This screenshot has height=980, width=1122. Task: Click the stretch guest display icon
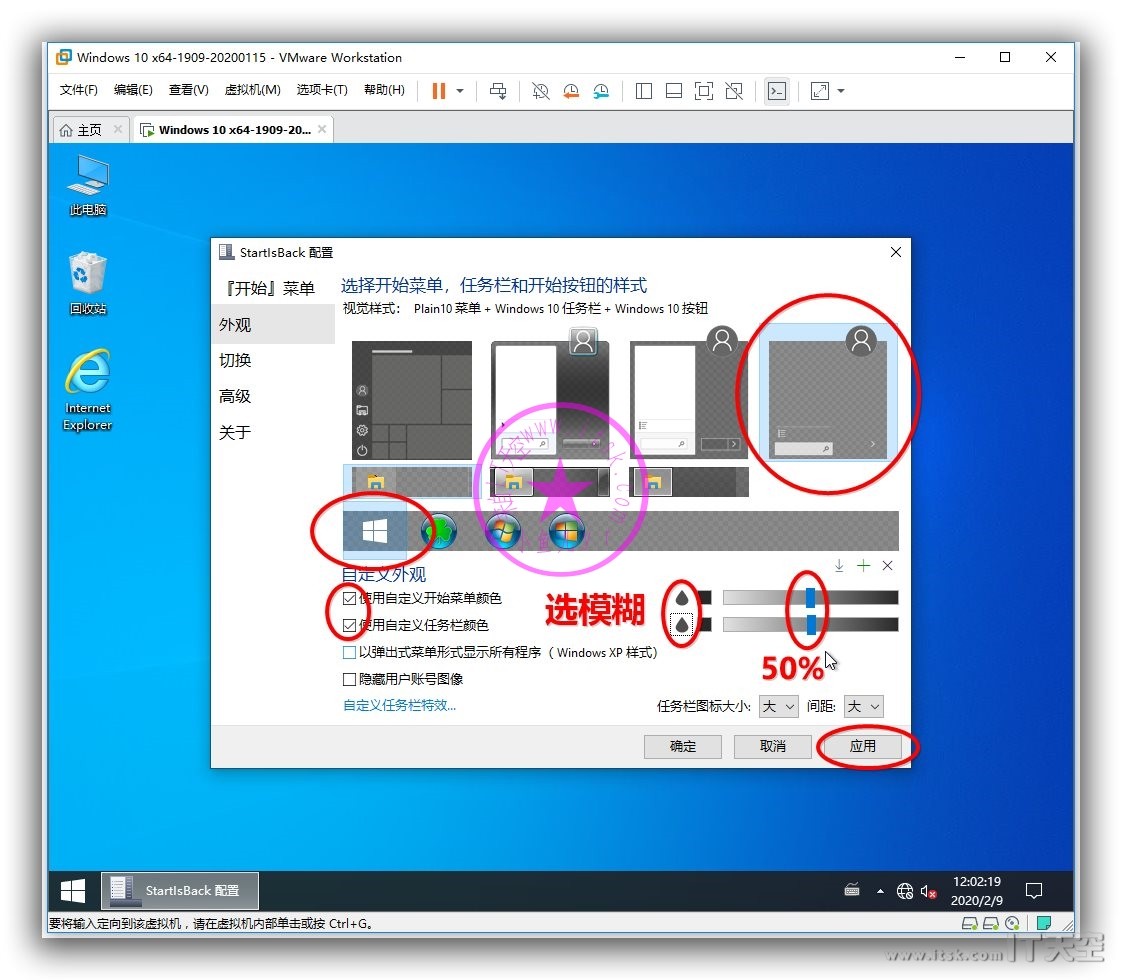tap(819, 91)
